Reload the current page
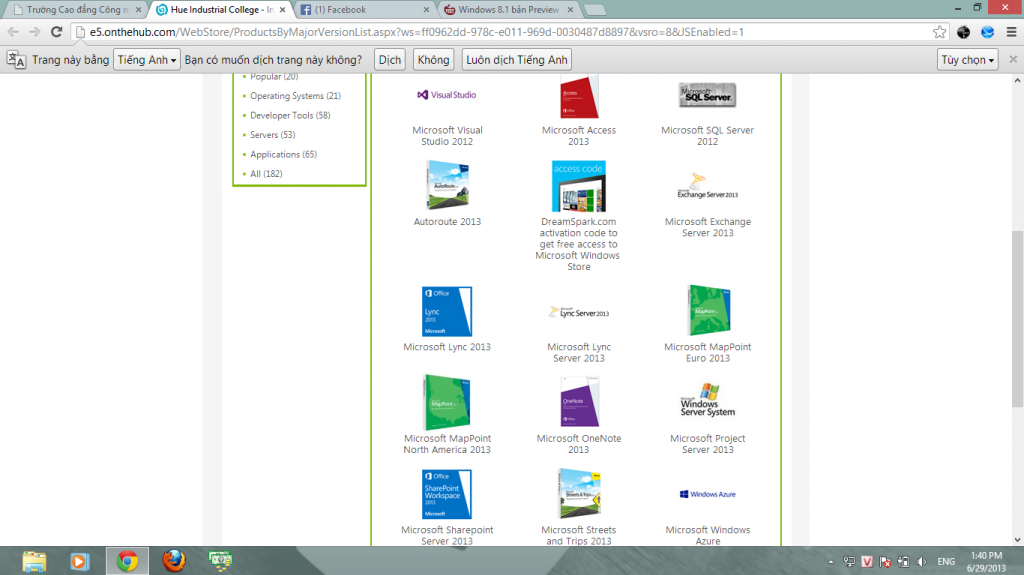 [x=57, y=31]
